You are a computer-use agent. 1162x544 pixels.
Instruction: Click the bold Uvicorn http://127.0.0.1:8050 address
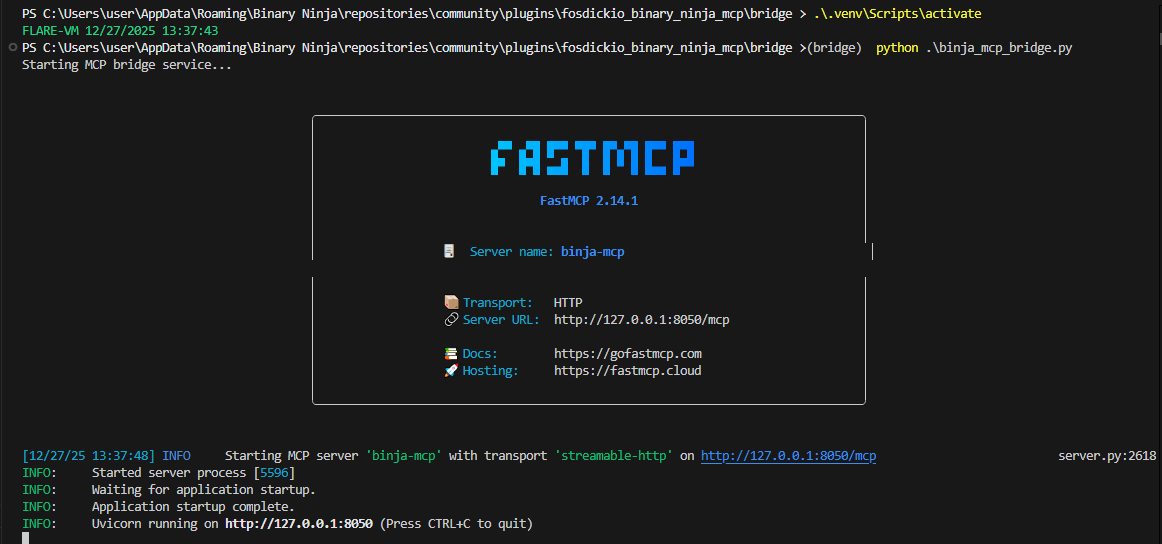[298, 524]
